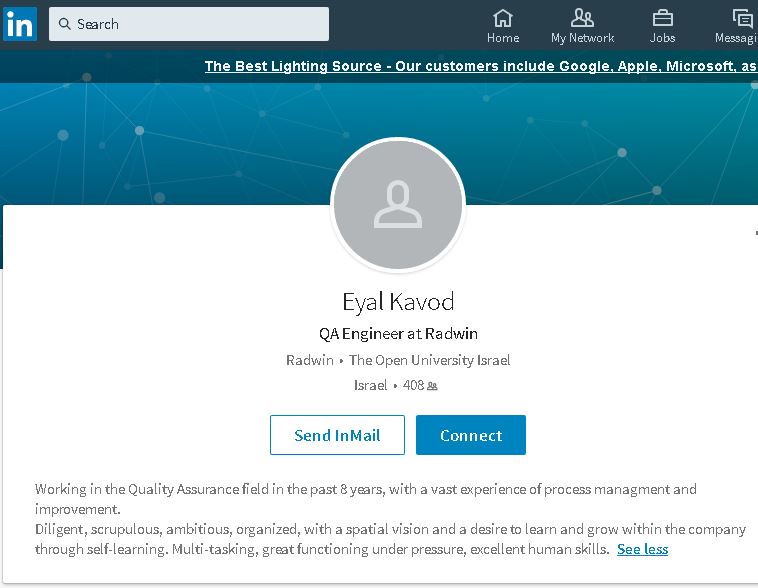The image size is (758, 588).
Task: Click the connections icon beside 408
Action: pyautogui.click(x=432, y=386)
